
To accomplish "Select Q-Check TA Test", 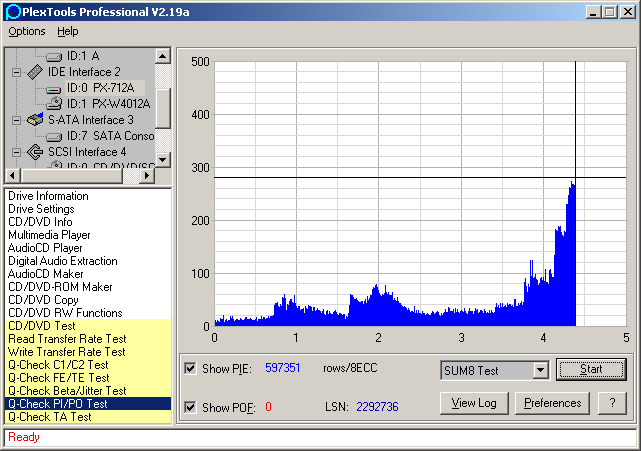I will click(87, 417).
